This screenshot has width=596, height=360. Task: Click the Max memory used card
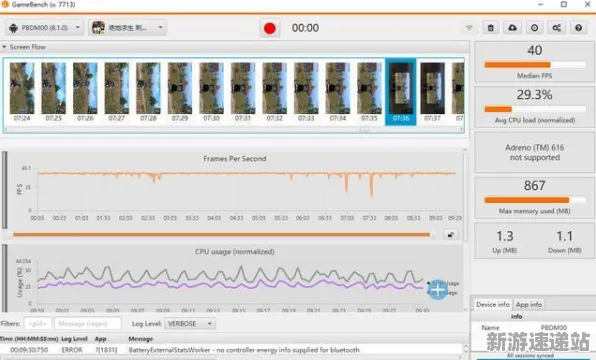pos(534,197)
